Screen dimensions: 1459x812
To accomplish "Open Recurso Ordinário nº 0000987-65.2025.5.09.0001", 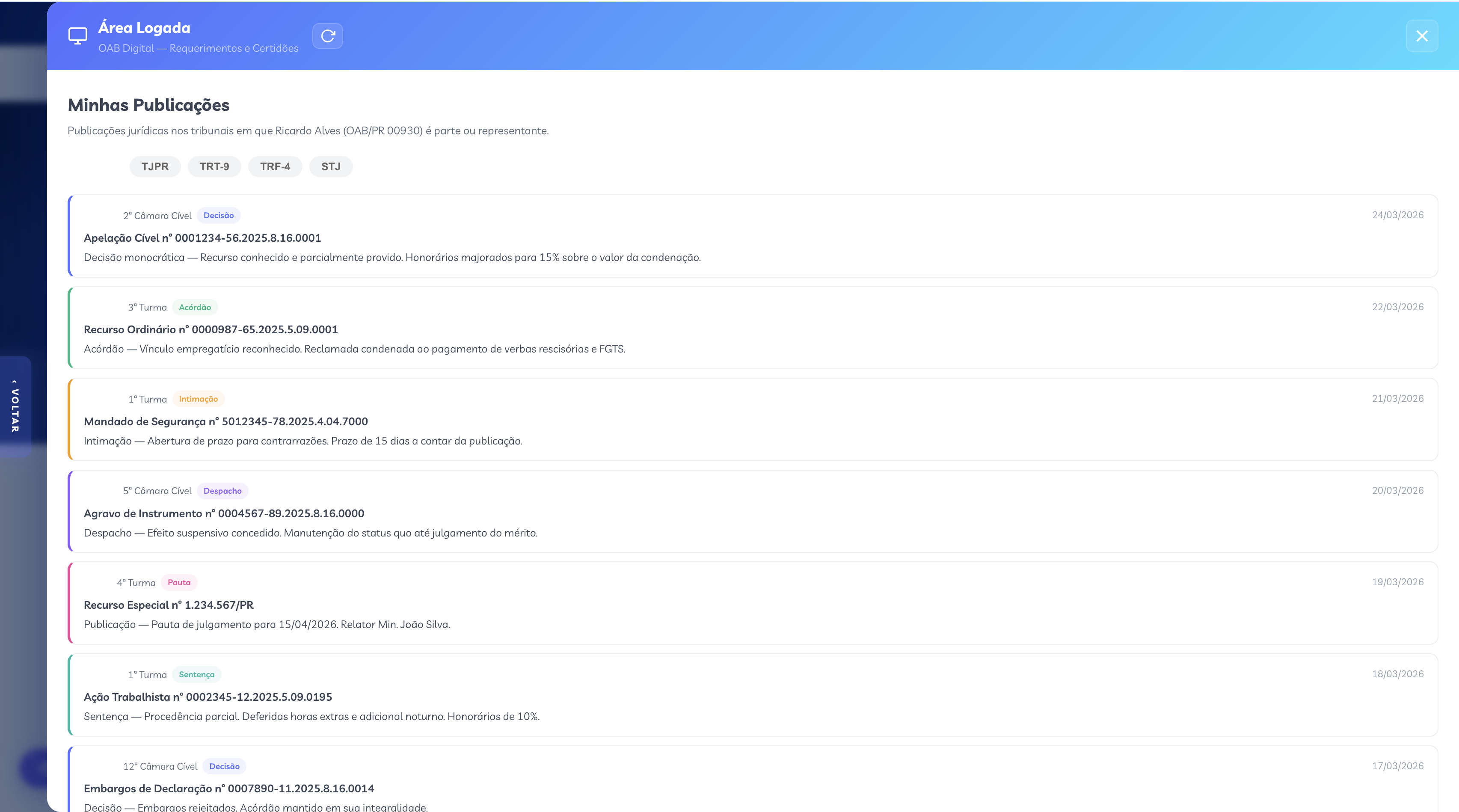I will coord(211,329).
